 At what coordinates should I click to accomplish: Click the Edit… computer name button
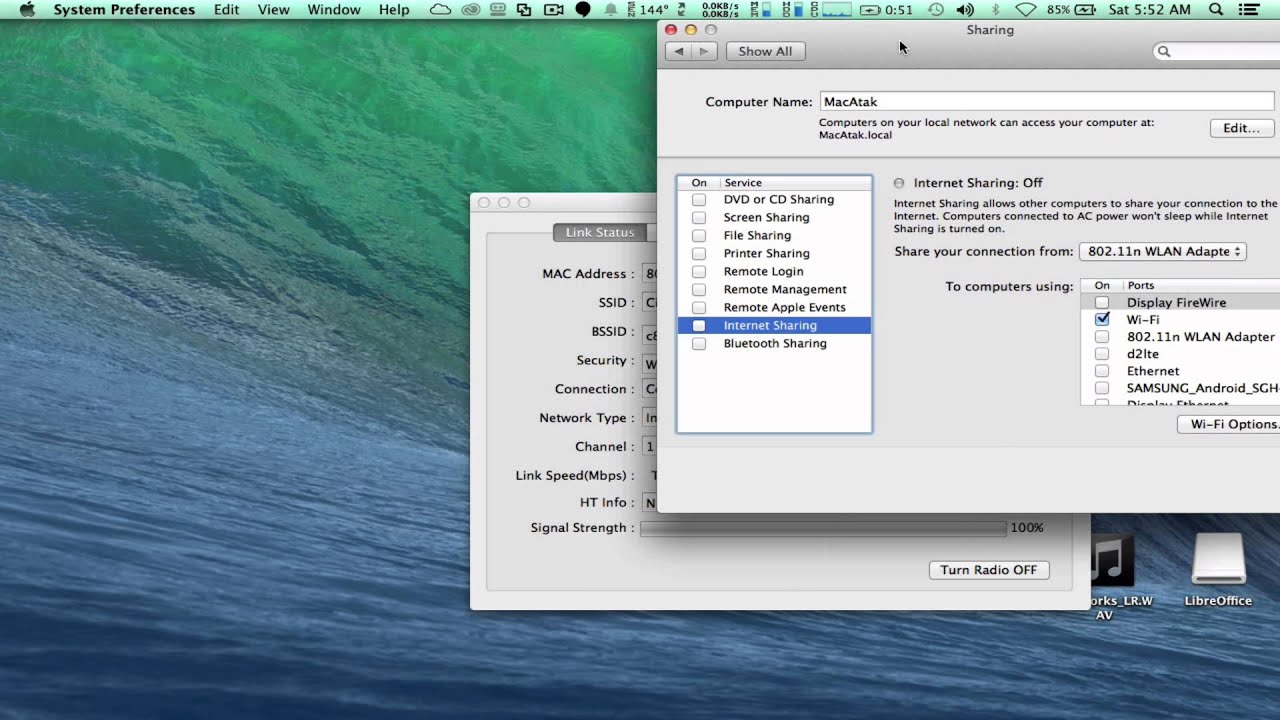(x=1242, y=128)
